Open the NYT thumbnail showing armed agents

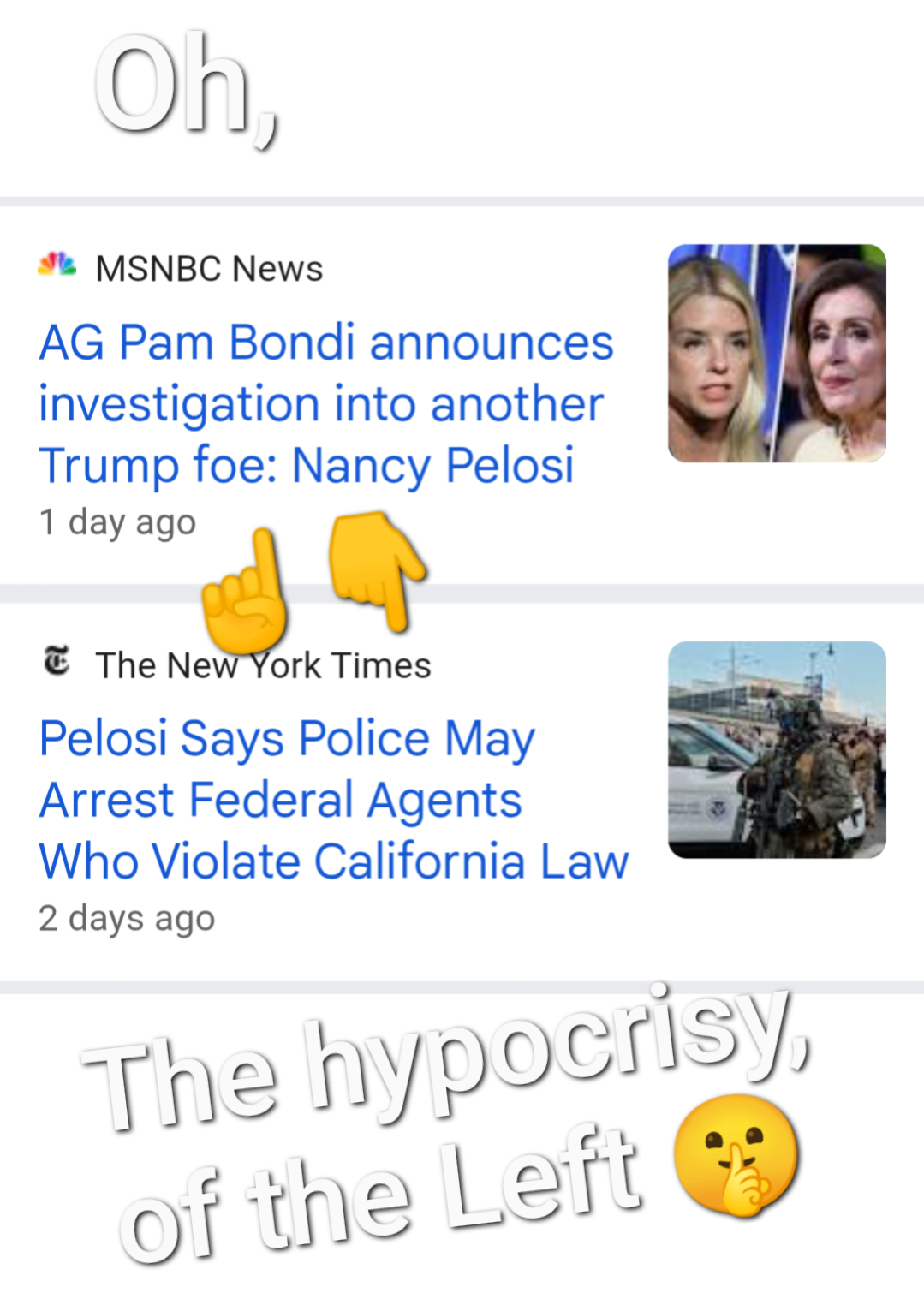click(777, 749)
